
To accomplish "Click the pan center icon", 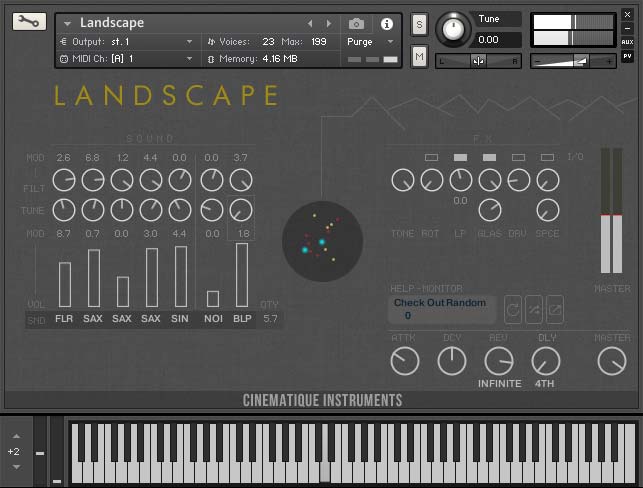I will [x=478, y=61].
